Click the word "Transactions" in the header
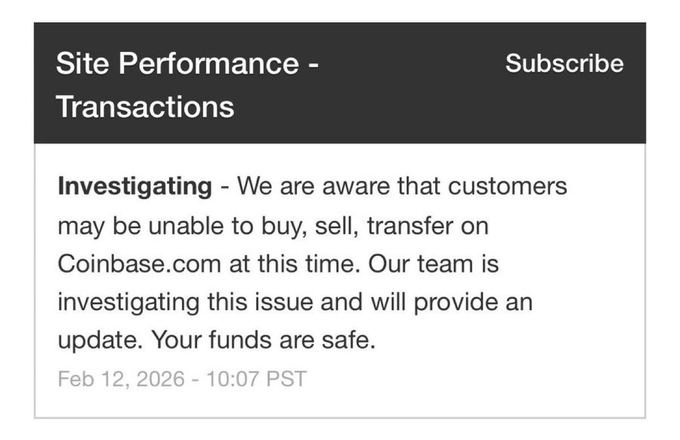680x440 pixels. [x=145, y=106]
